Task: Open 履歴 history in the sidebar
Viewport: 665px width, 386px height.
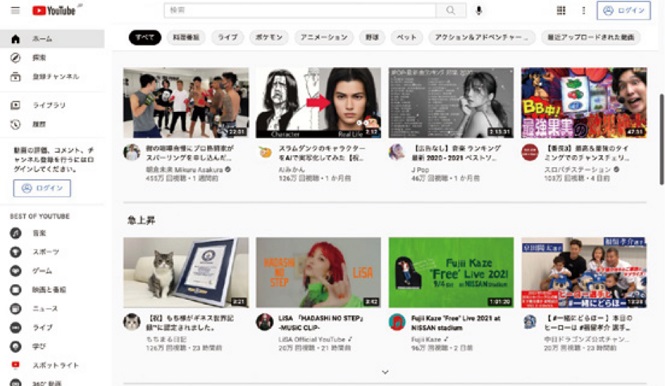Action: 52,124
